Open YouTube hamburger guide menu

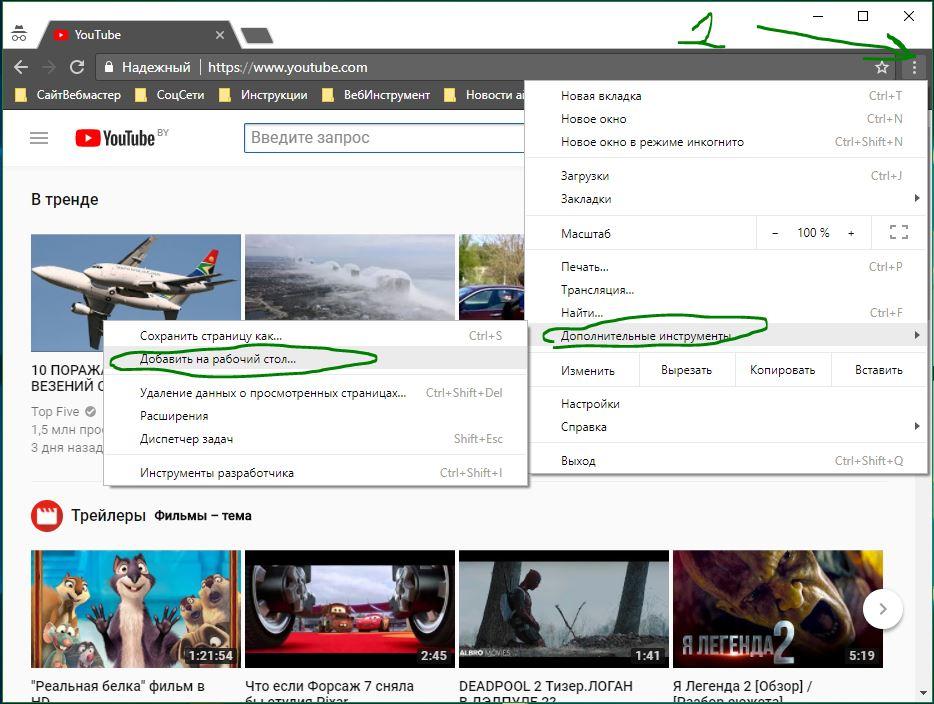tap(39, 138)
